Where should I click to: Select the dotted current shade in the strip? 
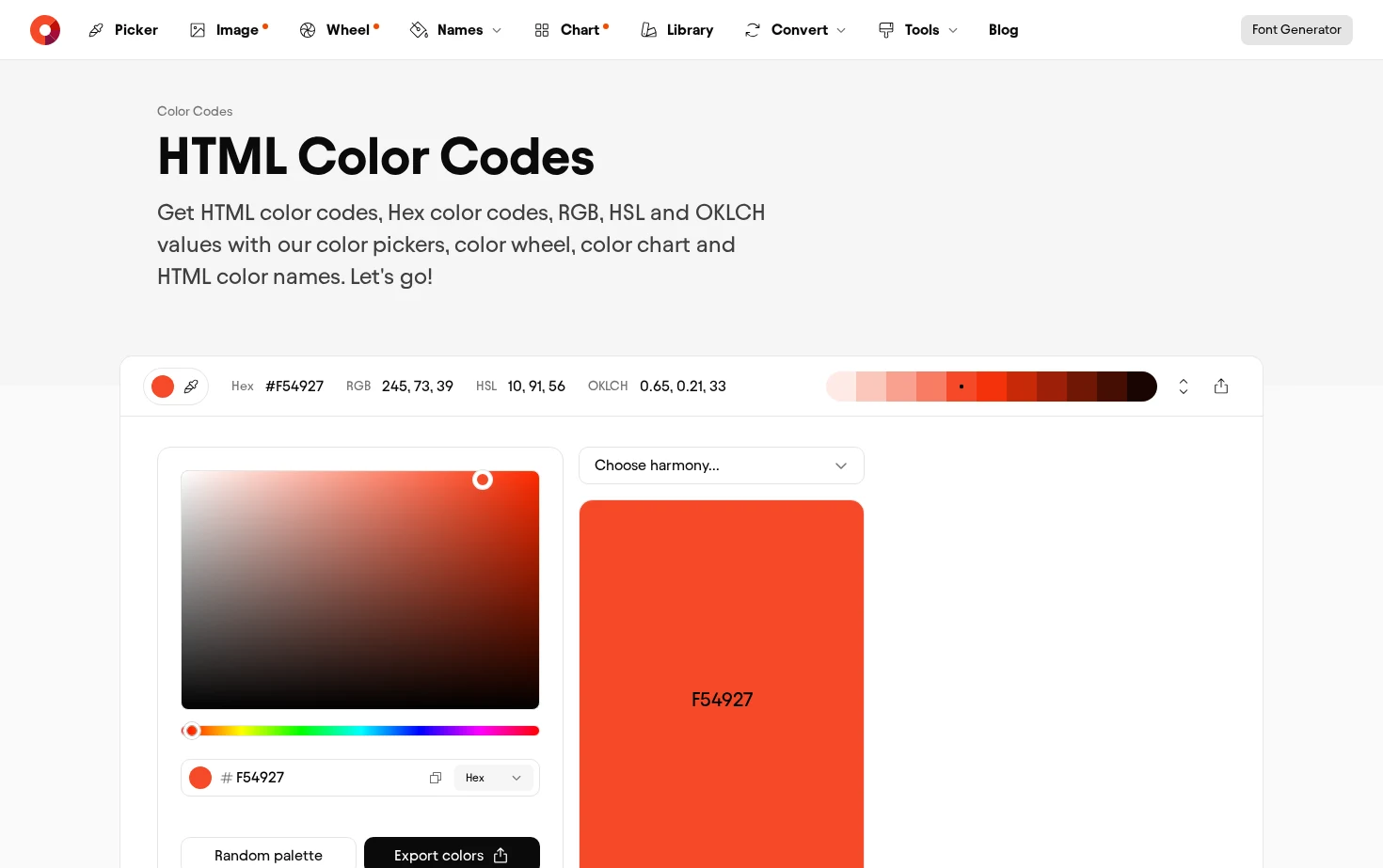962,387
